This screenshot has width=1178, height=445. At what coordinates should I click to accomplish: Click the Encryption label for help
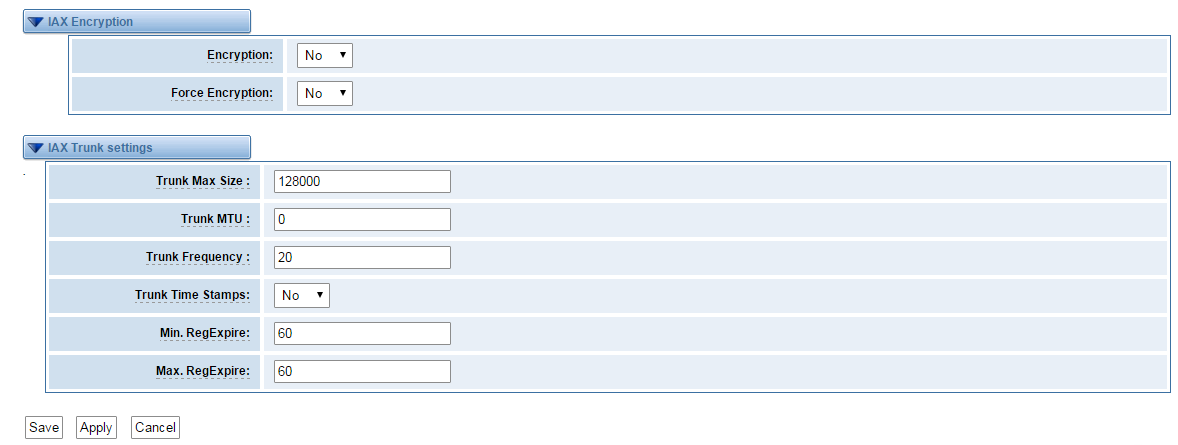pos(240,55)
